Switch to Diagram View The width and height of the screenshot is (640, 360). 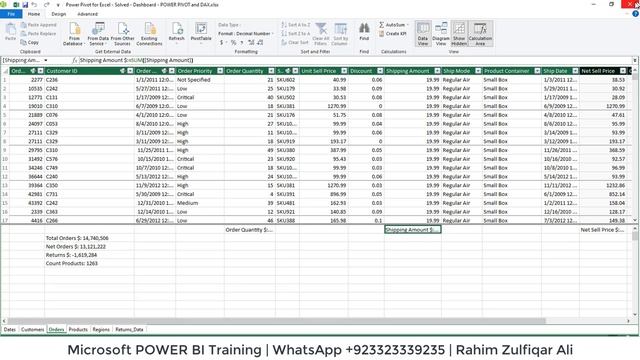[x=441, y=33]
